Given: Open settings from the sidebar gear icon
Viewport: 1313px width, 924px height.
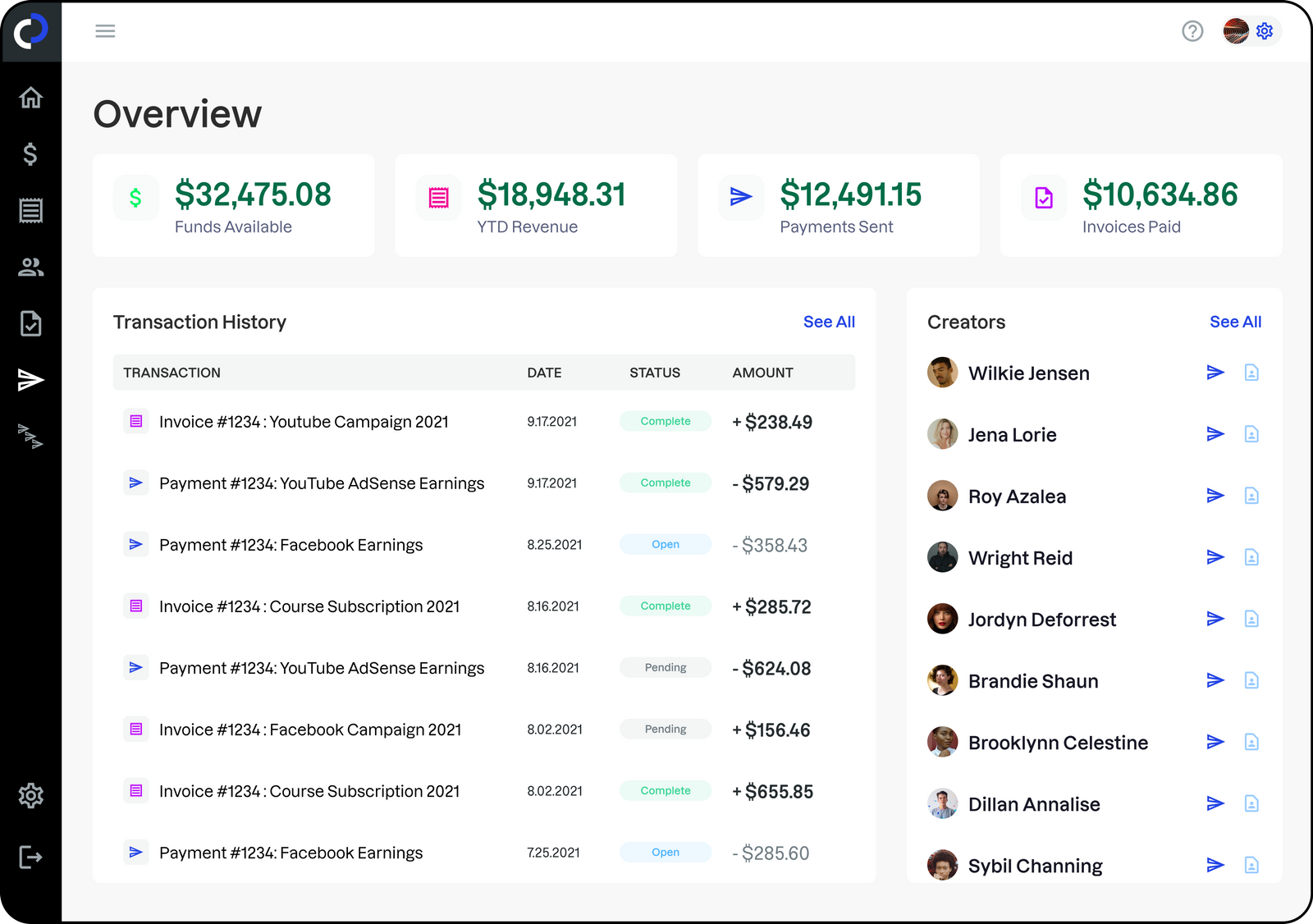Looking at the screenshot, I should pos(31,795).
